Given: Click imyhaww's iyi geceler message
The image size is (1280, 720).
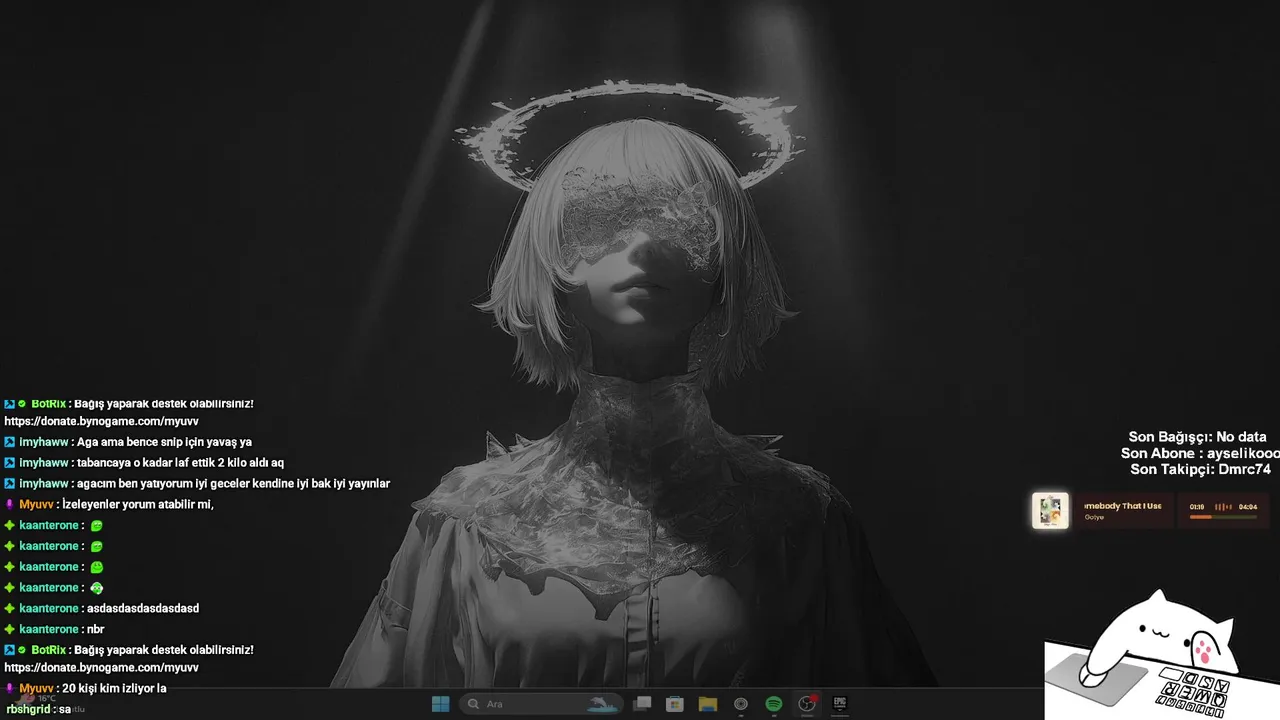Looking at the screenshot, I should tap(197, 484).
